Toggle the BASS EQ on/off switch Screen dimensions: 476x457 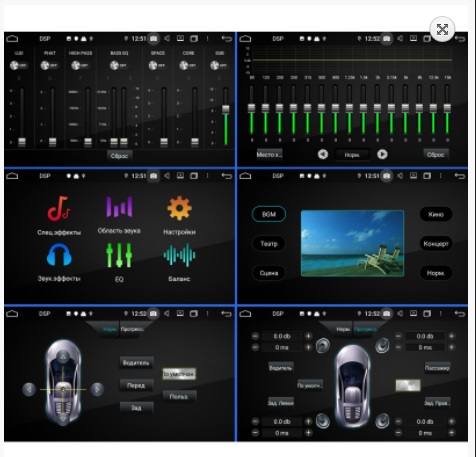[x=119, y=65]
